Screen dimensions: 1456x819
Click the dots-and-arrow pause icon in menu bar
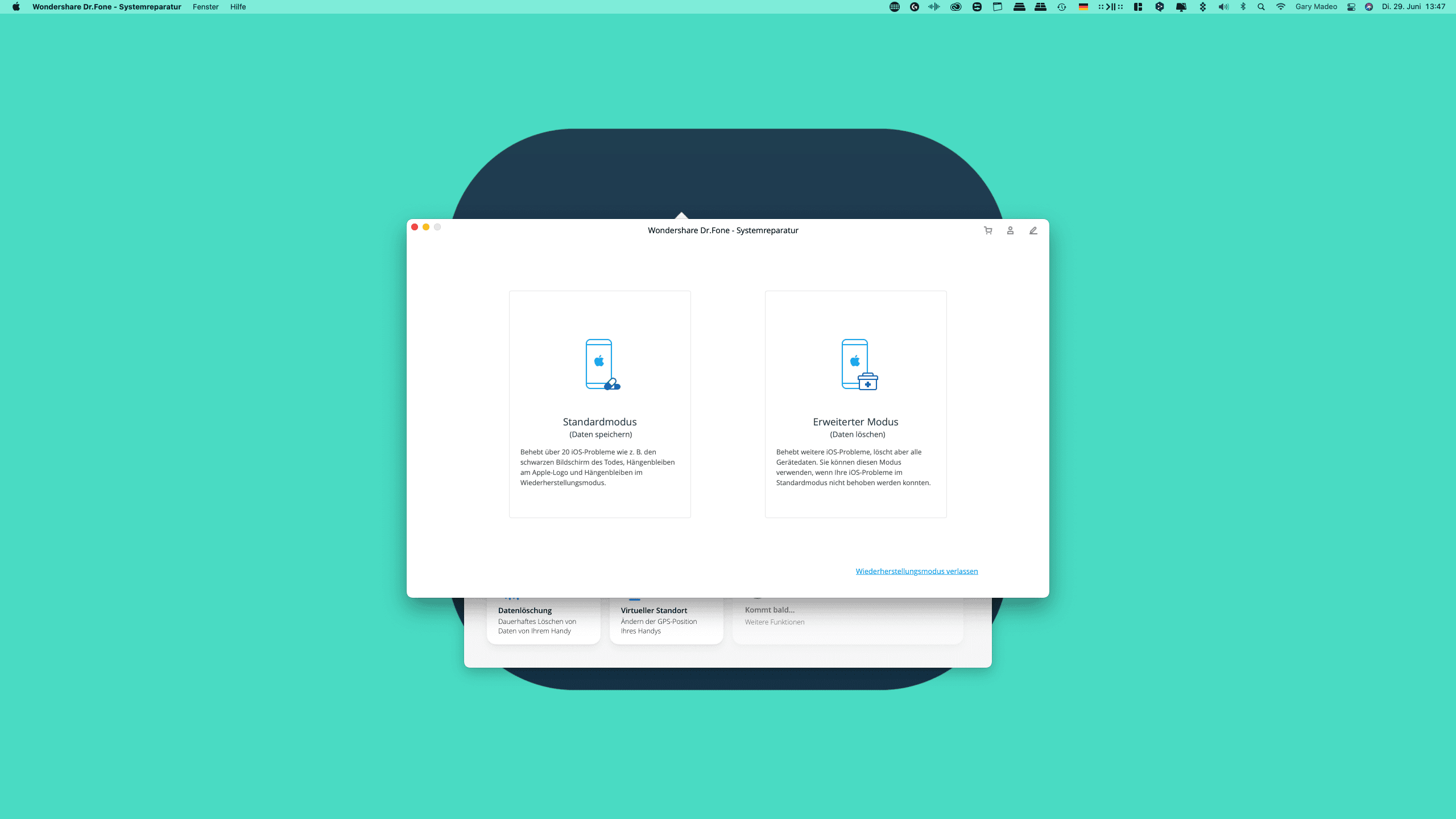pos(1111,7)
